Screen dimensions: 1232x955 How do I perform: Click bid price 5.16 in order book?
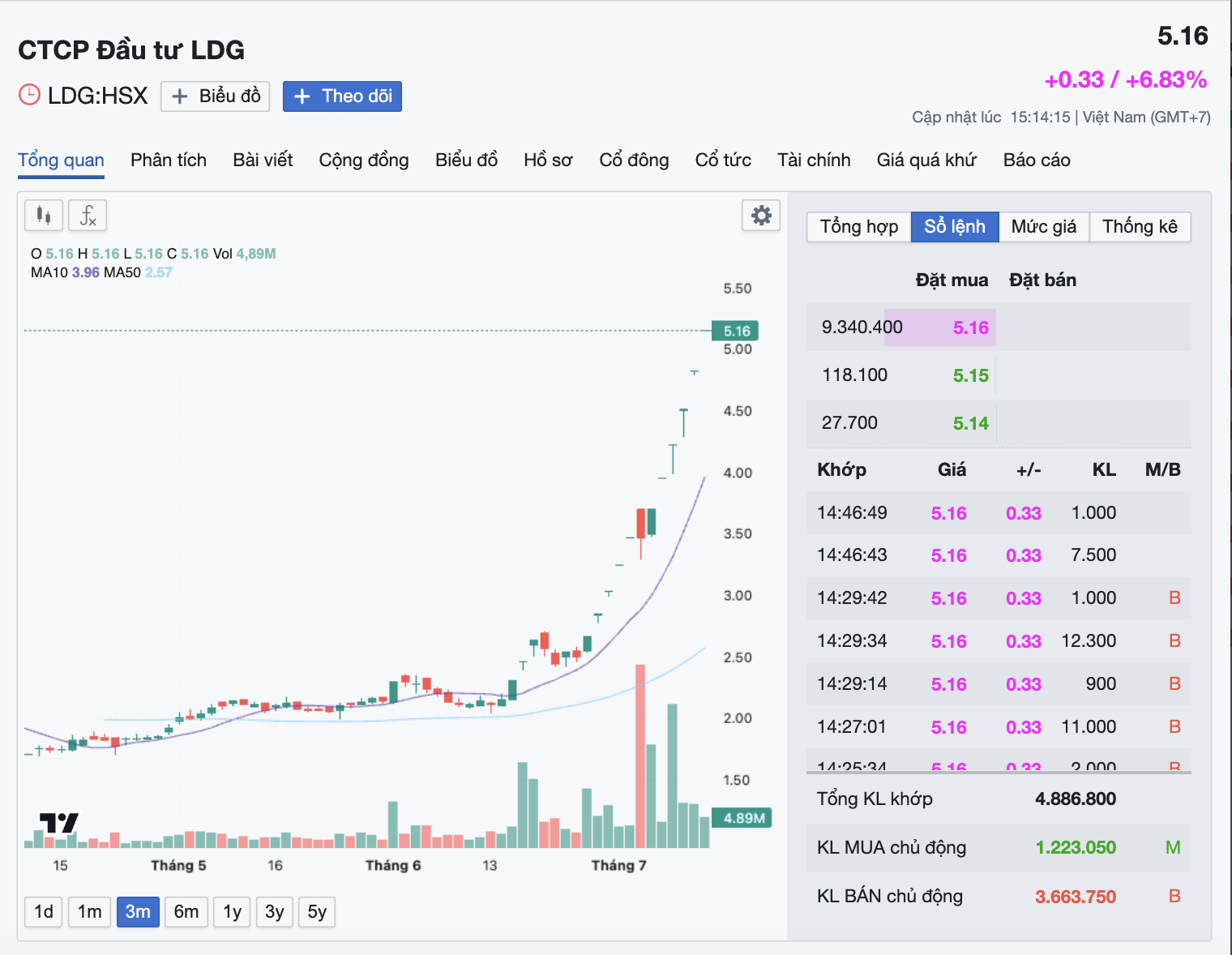point(970,328)
